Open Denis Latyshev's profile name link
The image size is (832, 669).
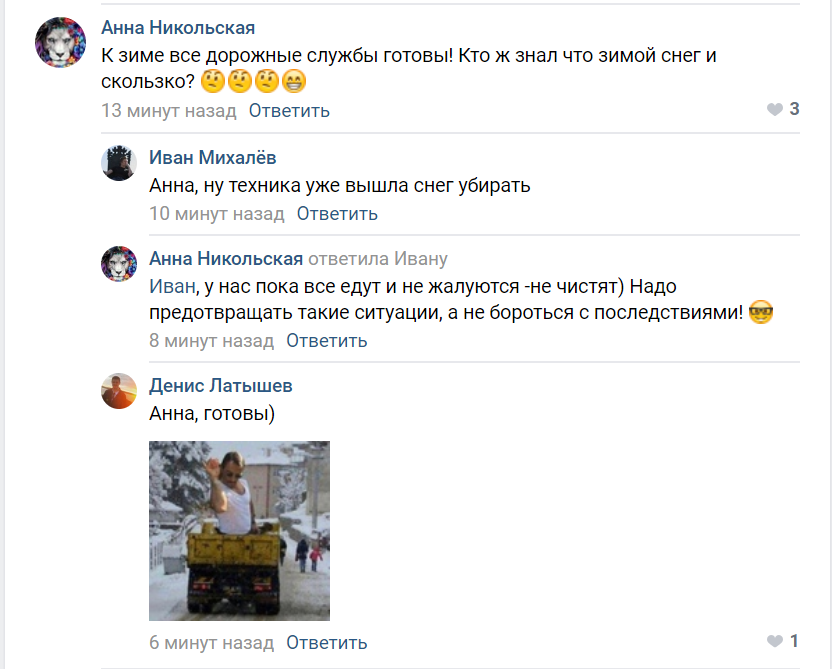(220, 386)
